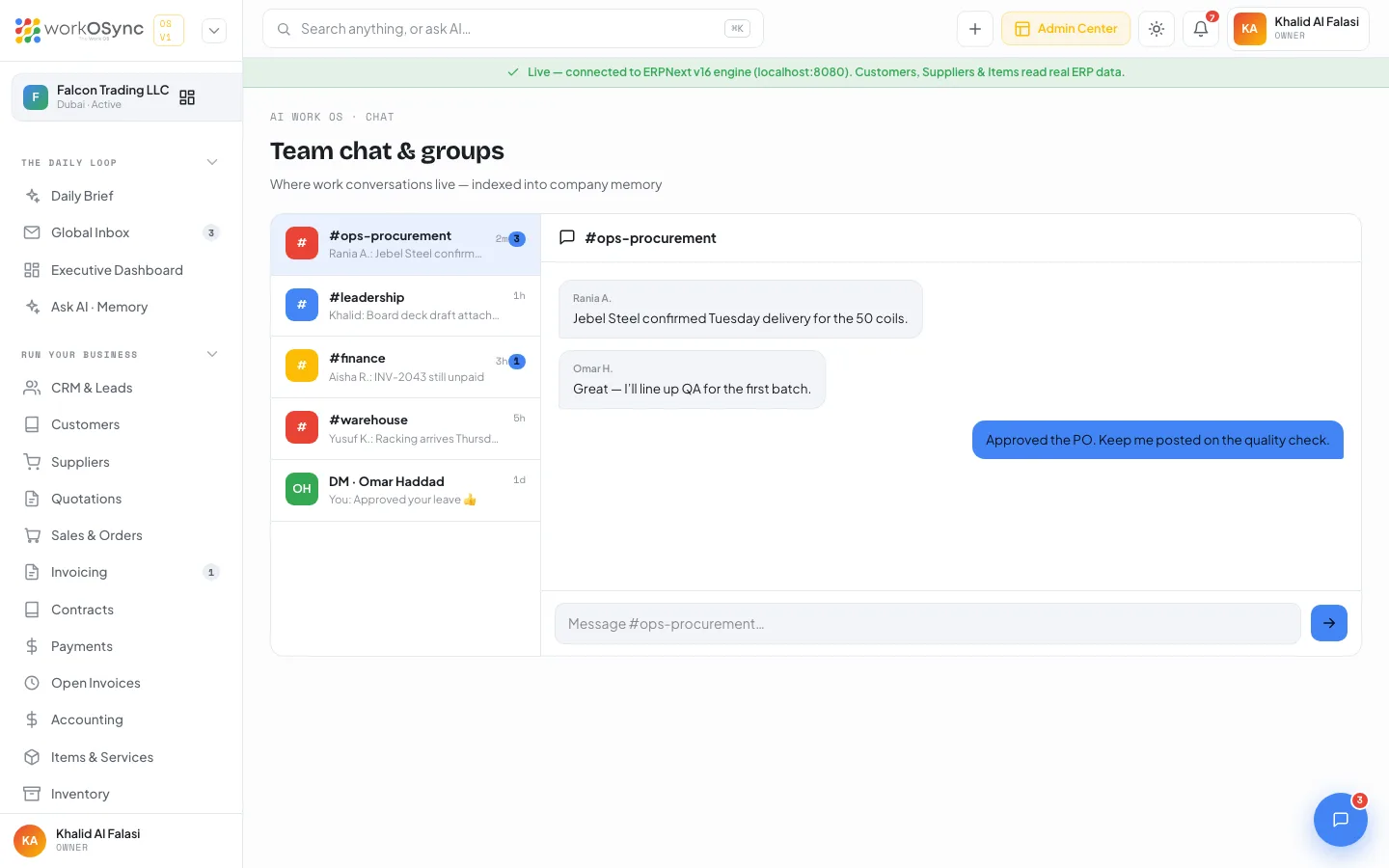Click Rania A. message about Jebel Steel

point(741,309)
